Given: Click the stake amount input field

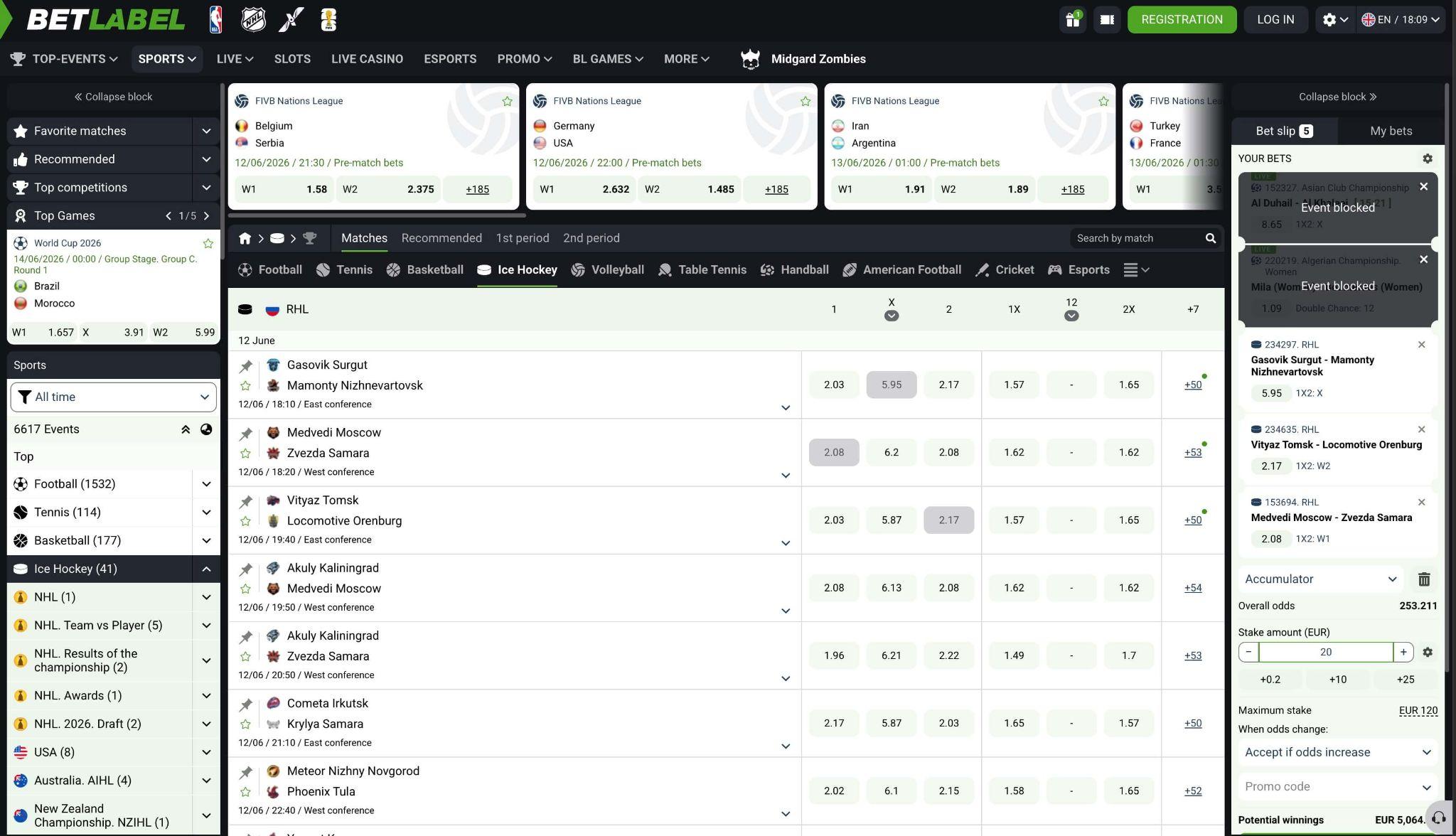Looking at the screenshot, I should pyautogui.click(x=1326, y=652).
